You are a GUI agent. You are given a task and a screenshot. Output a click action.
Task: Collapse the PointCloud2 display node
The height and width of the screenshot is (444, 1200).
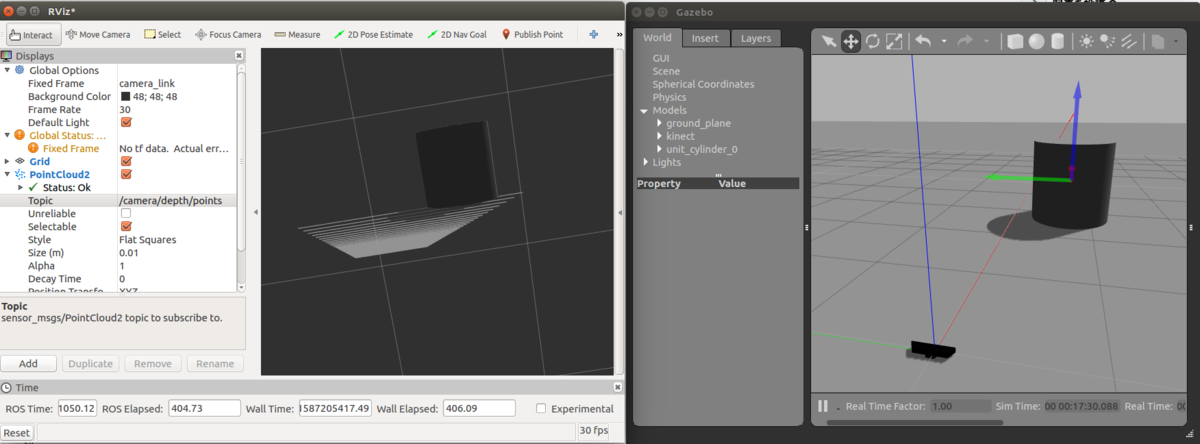8,174
